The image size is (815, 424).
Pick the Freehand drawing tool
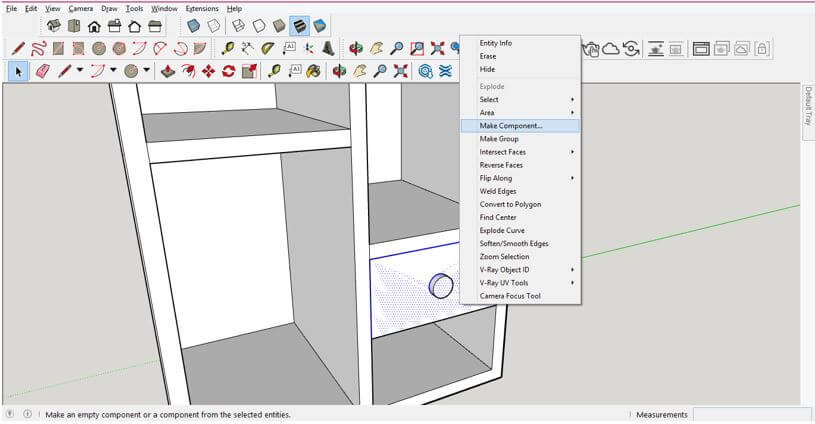38,49
